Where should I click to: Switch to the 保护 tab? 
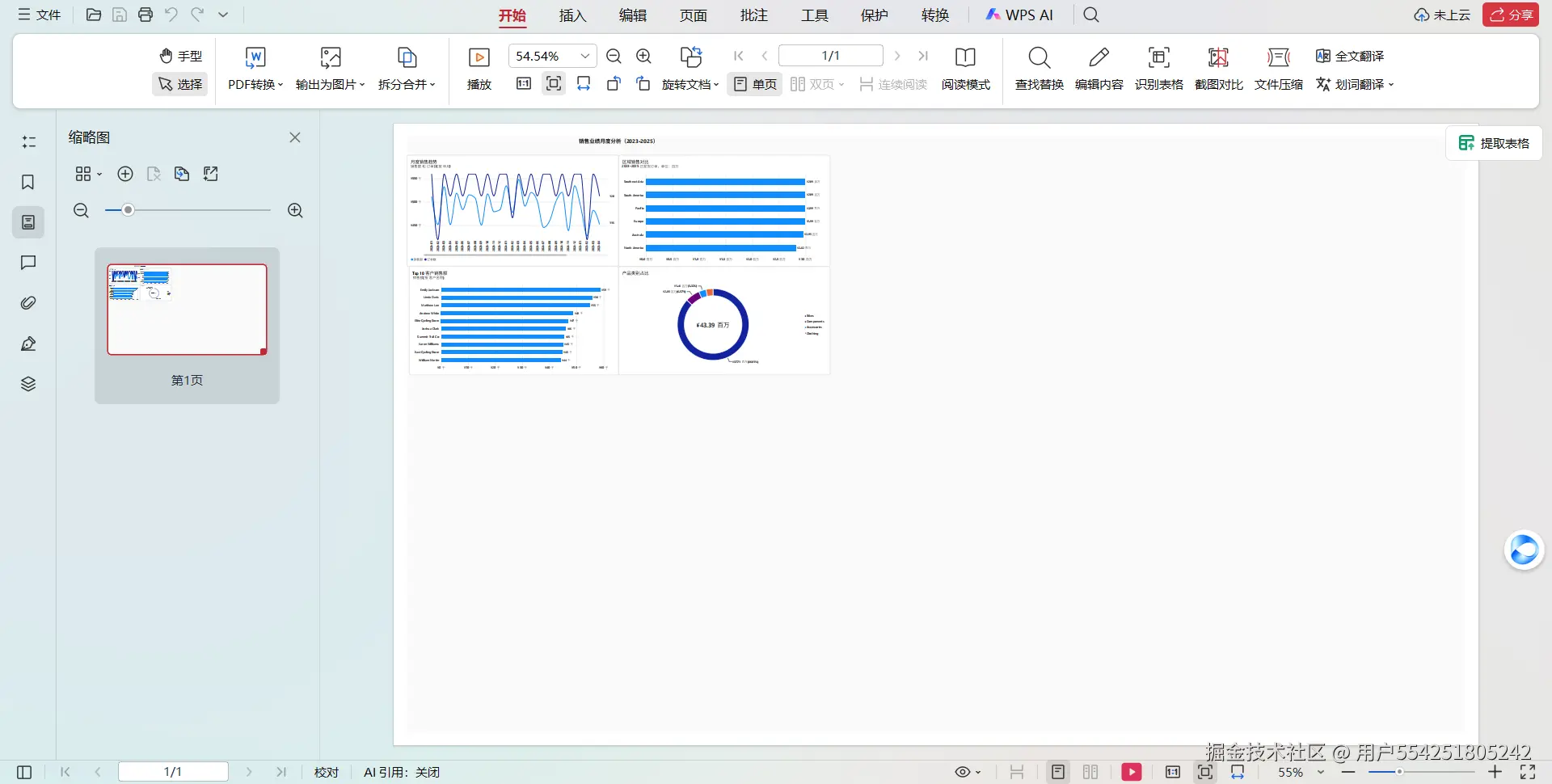pyautogui.click(x=875, y=15)
